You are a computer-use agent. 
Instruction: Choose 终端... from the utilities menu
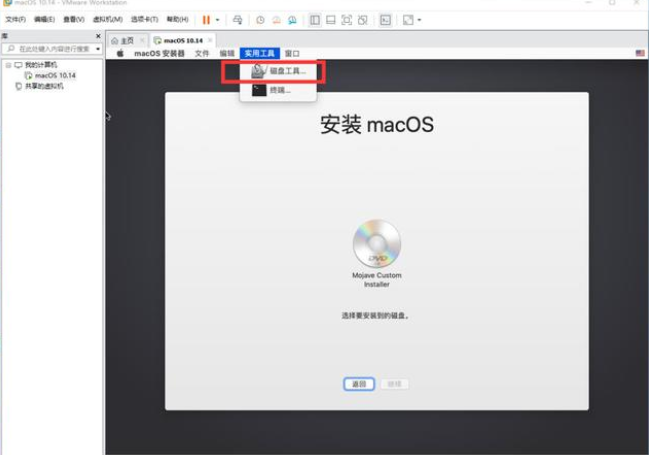click(x=278, y=90)
